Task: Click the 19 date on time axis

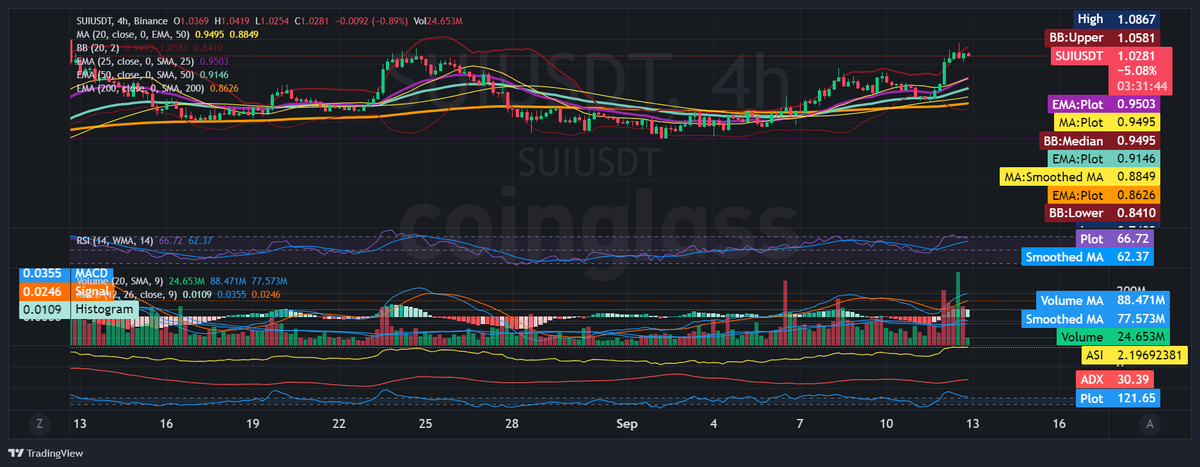Action: tap(253, 424)
